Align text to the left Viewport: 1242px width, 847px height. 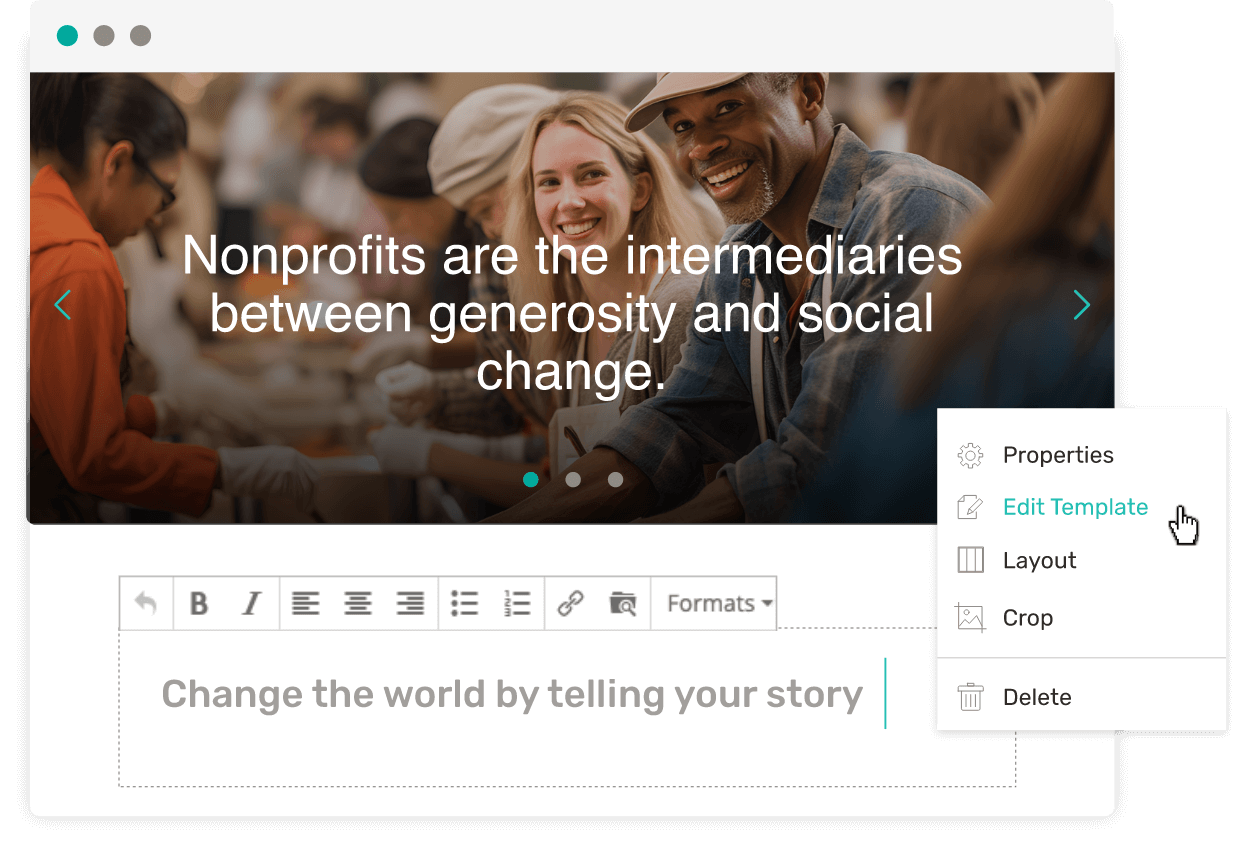[x=306, y=603]
